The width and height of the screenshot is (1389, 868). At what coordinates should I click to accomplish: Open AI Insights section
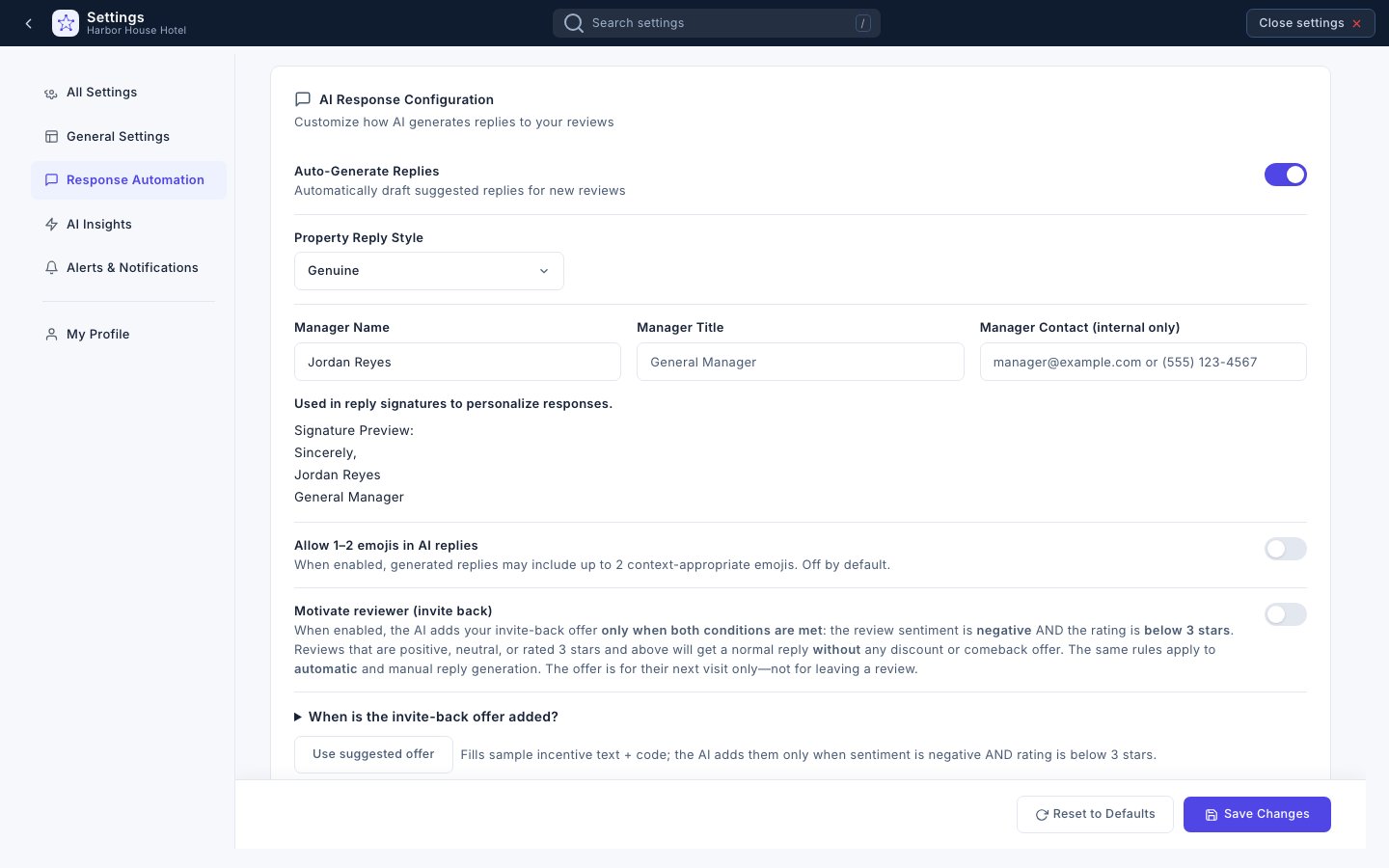pyautogui.click(x=129, y=225)
